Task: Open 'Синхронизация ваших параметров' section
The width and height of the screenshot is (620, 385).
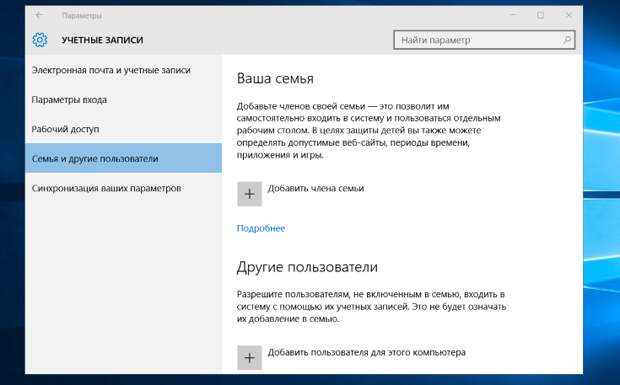Action: point(123,188)
